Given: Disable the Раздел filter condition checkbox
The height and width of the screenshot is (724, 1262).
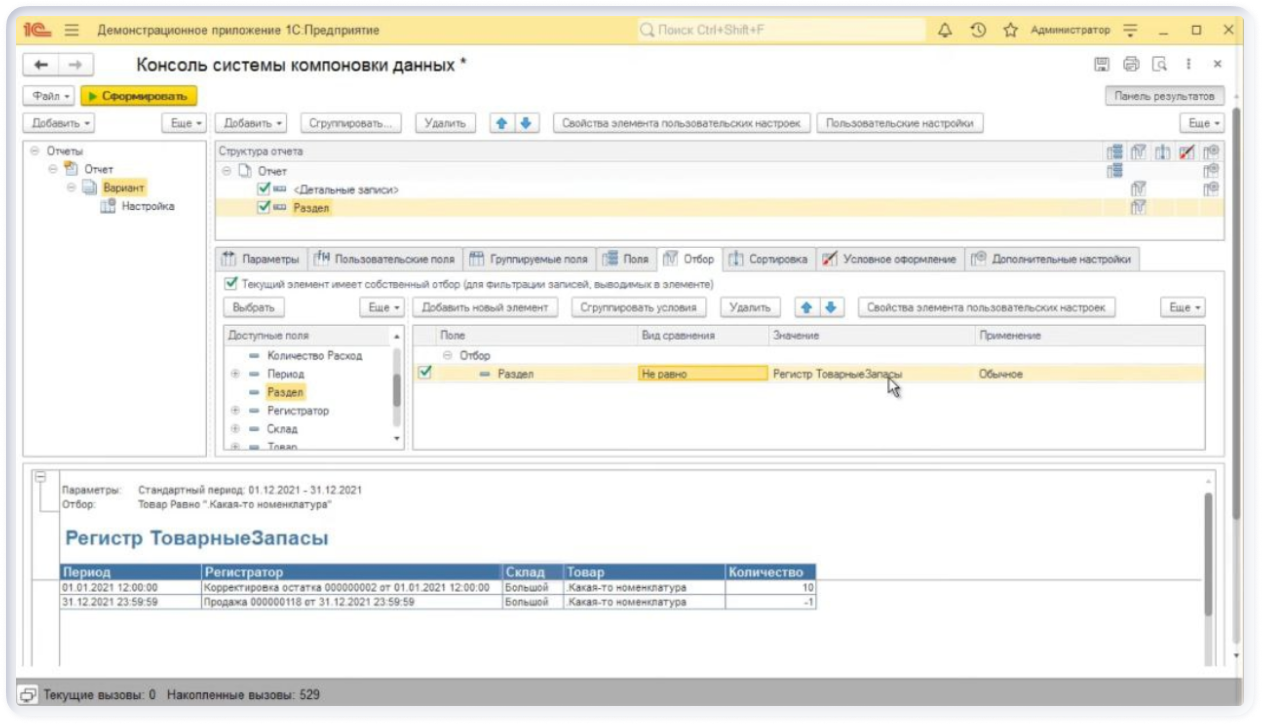Looking at the screenshot, I should pyautogui.click(x=425, y=373).
